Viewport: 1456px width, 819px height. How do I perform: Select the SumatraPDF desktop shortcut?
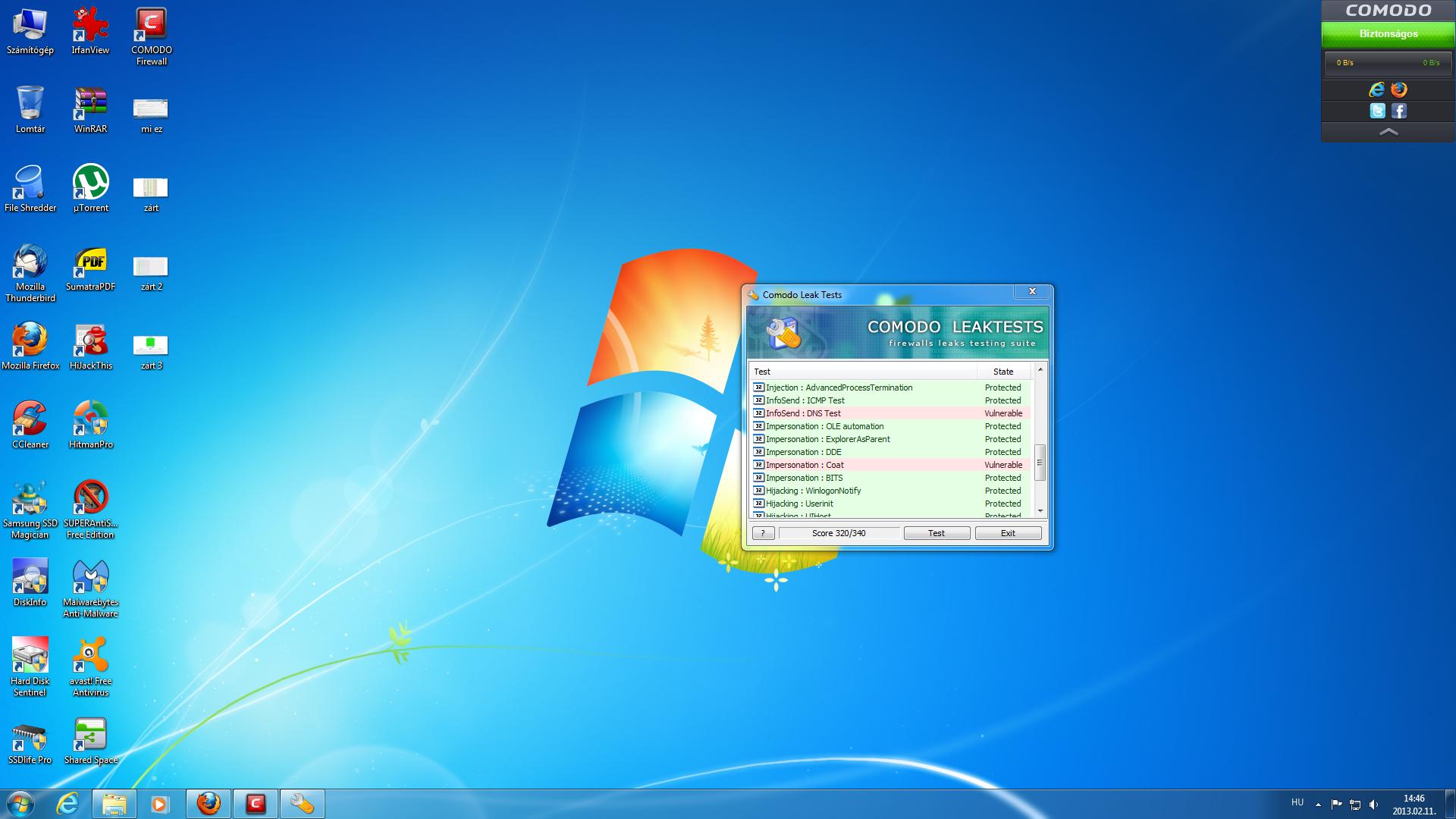click(90, 268)
